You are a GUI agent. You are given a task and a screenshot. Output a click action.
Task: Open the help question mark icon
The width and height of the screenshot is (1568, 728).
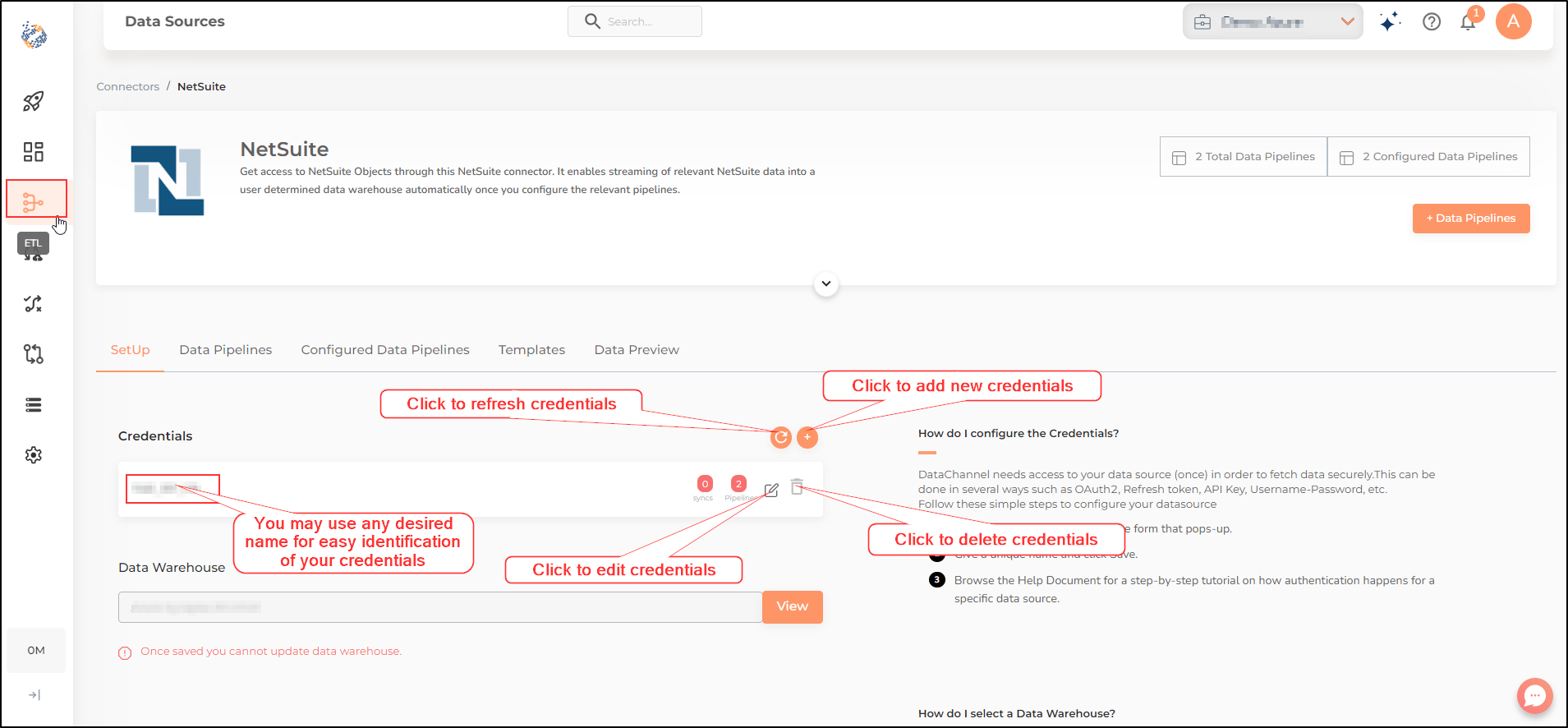pyautogui.click(x=1432, y=22)
